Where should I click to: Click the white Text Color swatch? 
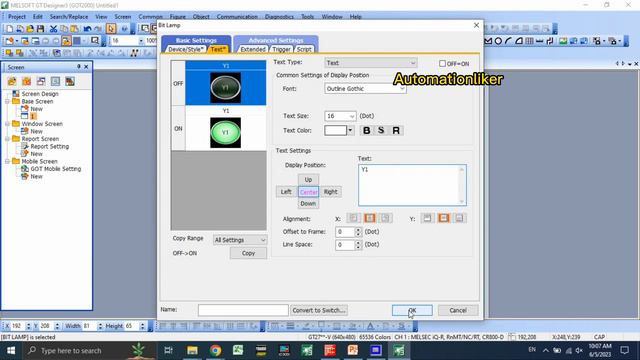[336, 131]
